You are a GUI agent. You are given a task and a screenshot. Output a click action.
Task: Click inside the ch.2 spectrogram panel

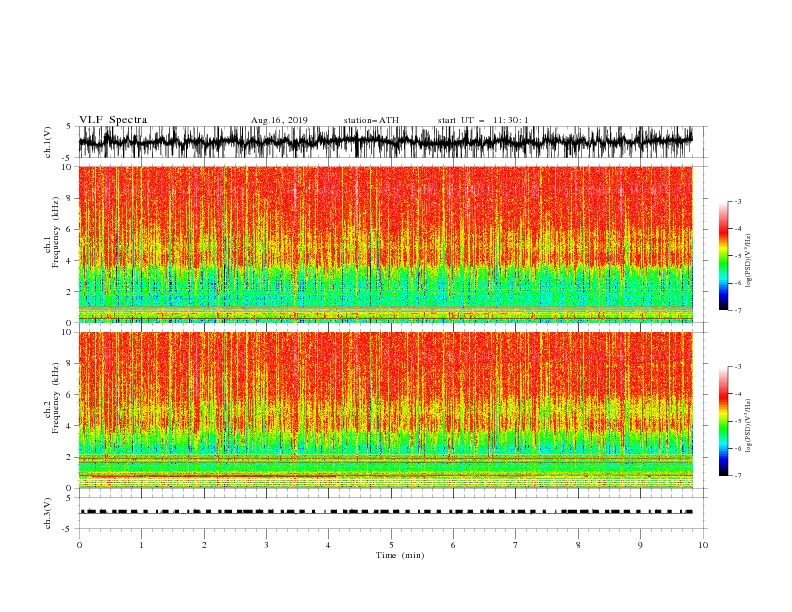tap(386, 410)
